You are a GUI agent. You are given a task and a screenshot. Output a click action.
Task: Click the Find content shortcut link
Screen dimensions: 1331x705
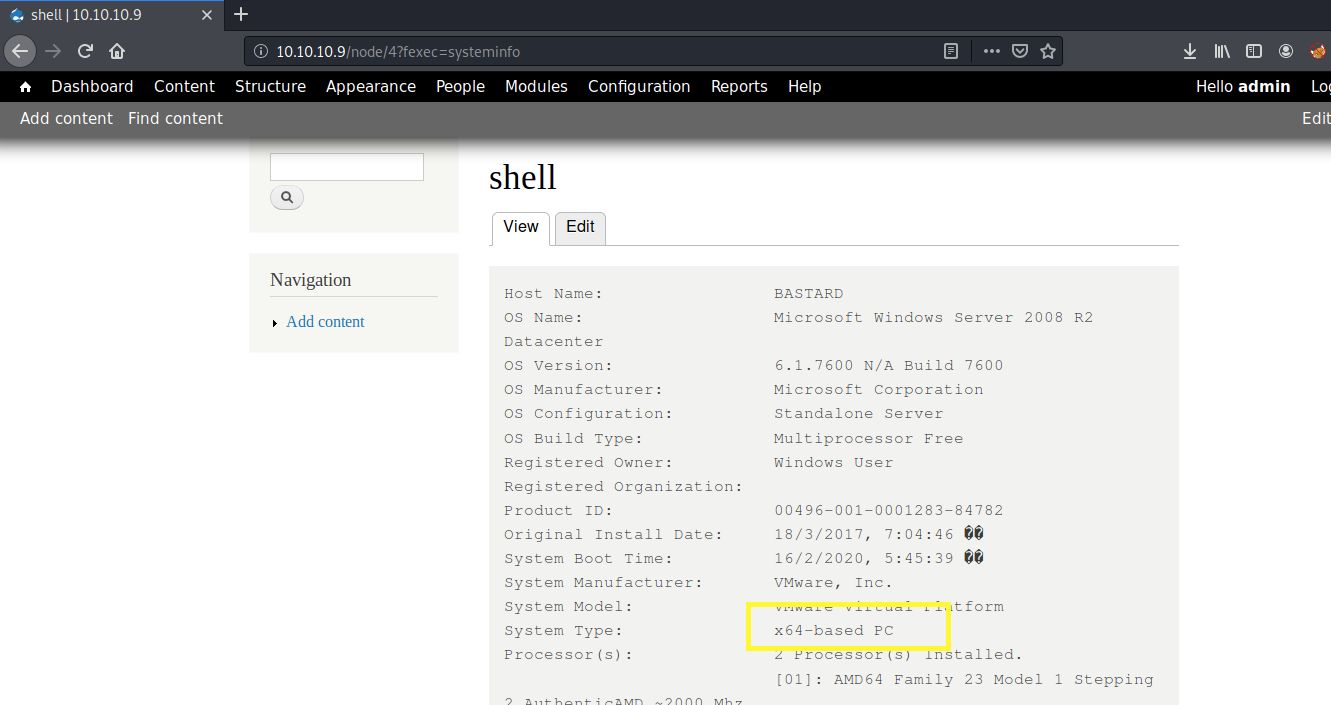pyautogui.click(x=175, y=119)
